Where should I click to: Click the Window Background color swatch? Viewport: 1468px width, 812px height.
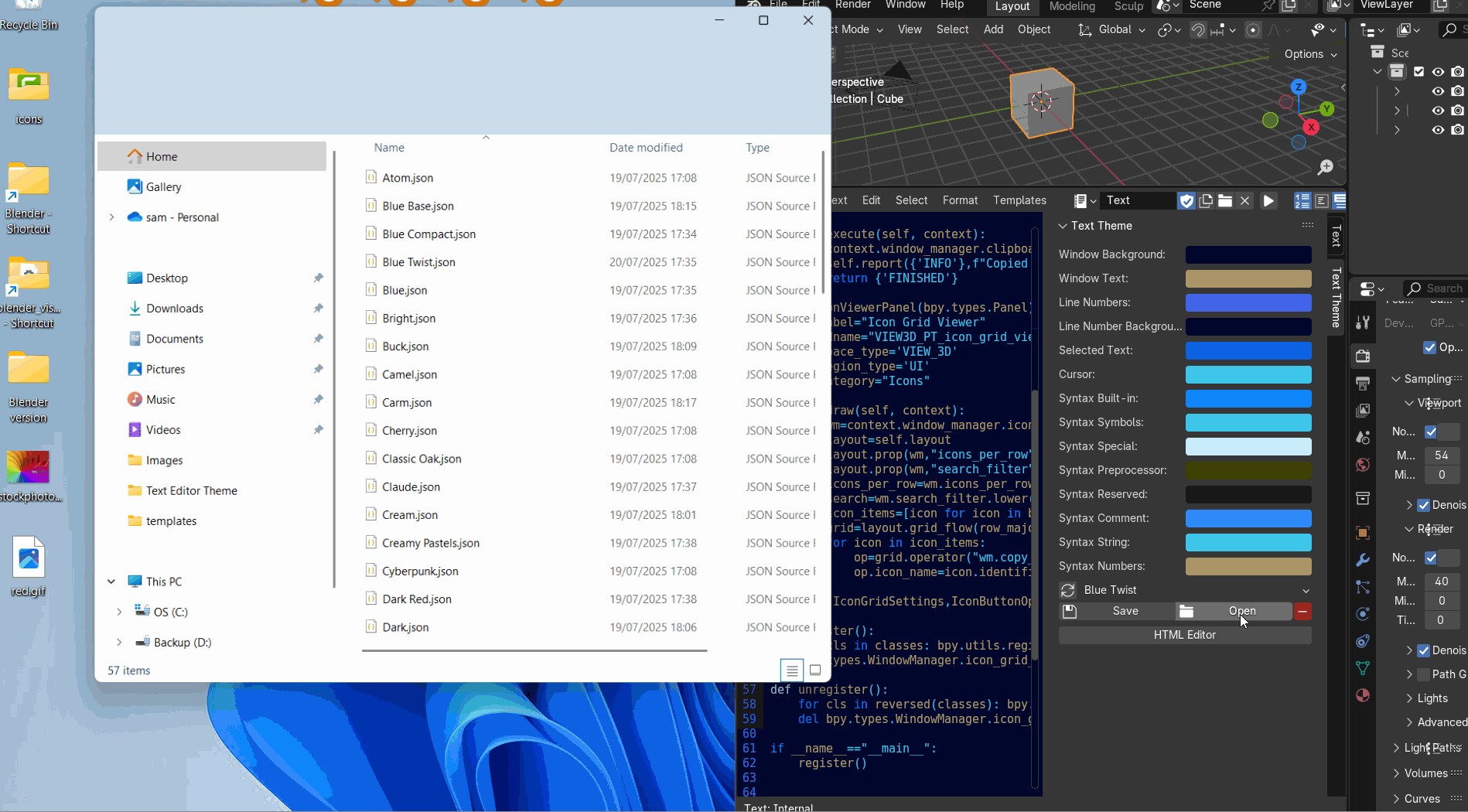[x=1248, y=254]
